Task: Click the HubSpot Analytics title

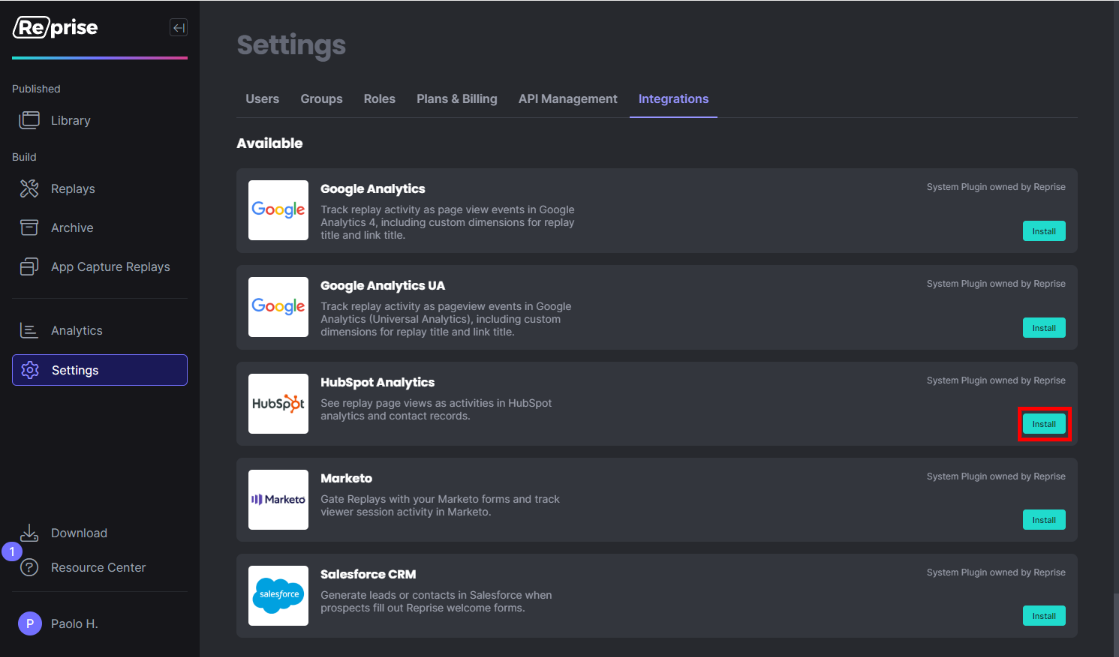Action: (x=378, y=383)
